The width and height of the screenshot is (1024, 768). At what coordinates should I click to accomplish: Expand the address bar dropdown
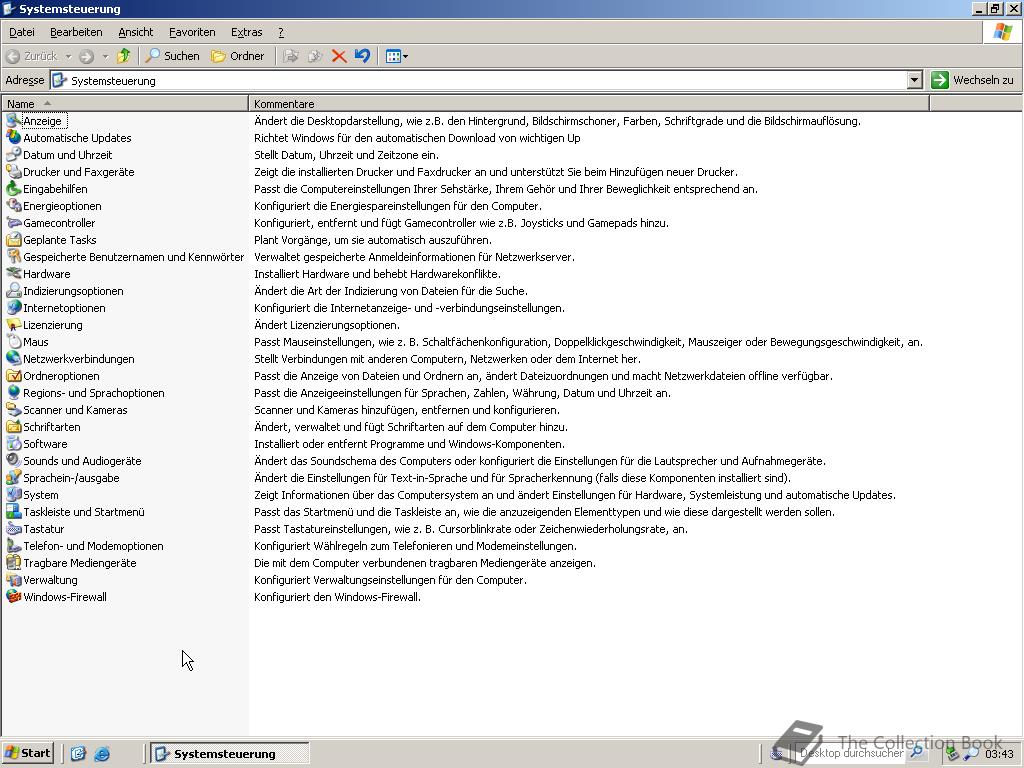[x=914, y=80]
